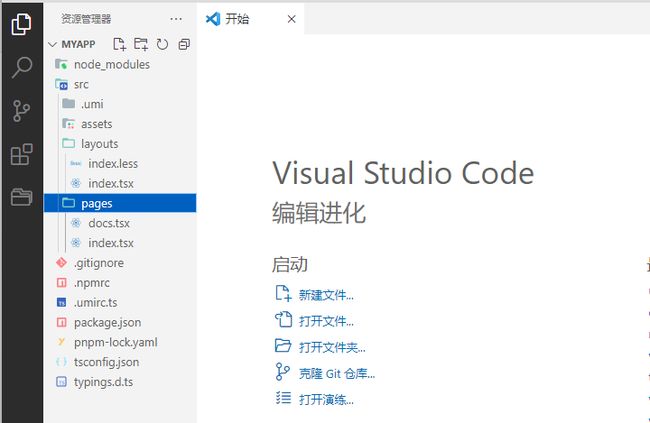The width and height of the screenshot is (650, 423).
Task: Switch to the 开始 welcome tab
Action: [250, 19]
